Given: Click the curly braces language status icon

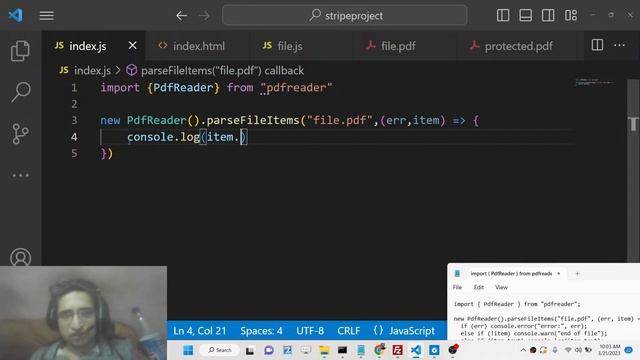Looking at the screenshot, I should click(378, 330).
